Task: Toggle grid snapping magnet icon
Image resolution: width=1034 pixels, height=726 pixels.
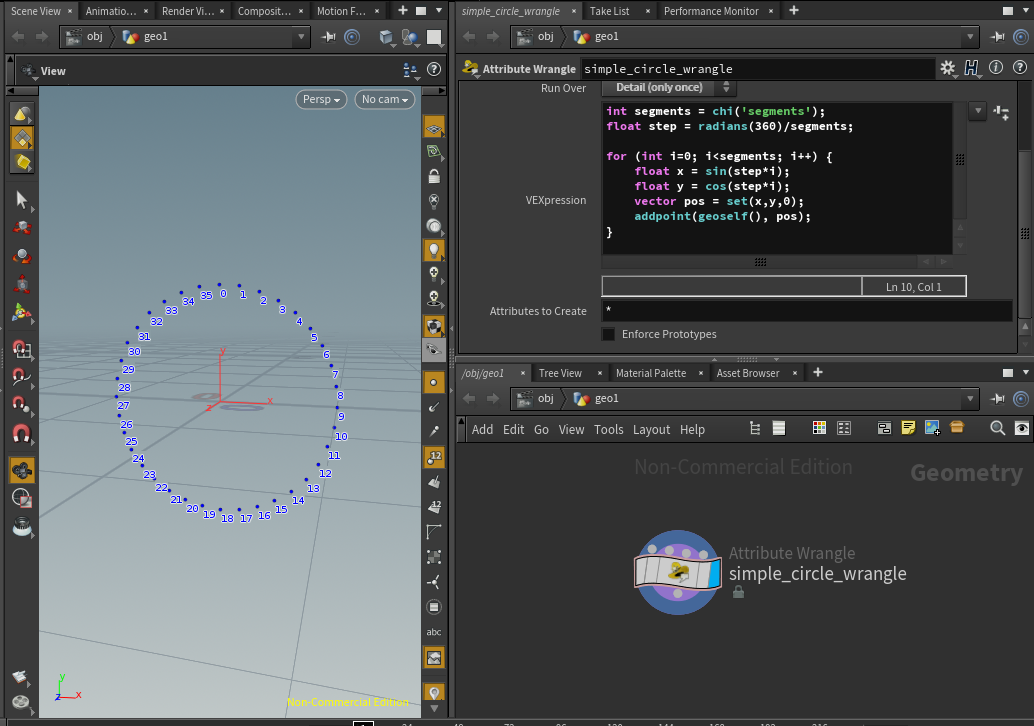Action: coord(22,348)
